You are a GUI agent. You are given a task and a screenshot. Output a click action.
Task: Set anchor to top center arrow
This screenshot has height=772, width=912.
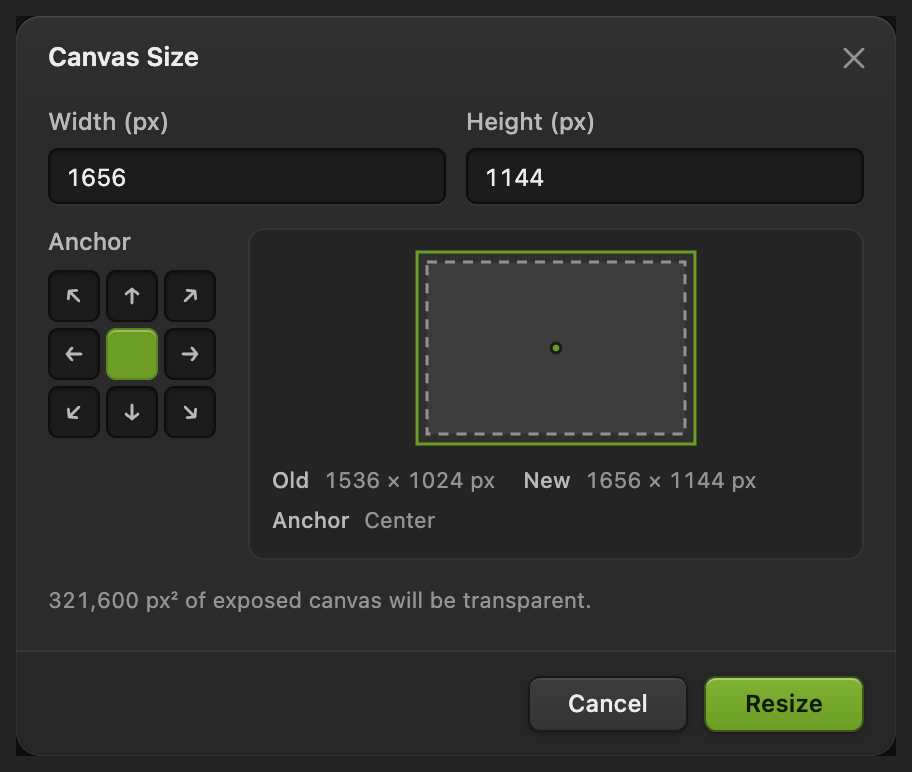tap(132, 296)
